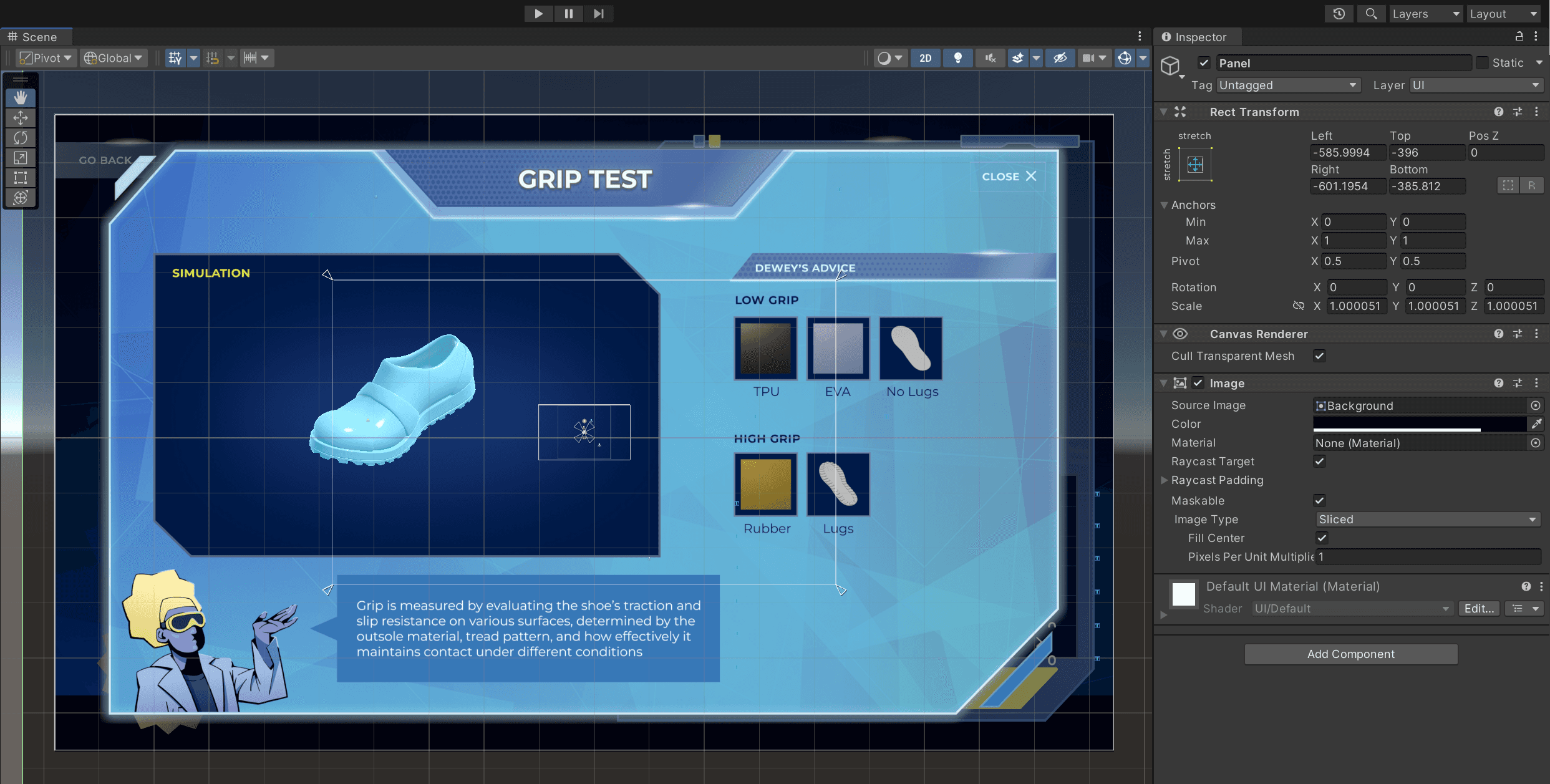Viewport: 1550px width, 784px height.
Task: Open the Layout menu
Action: (x=1503, y=14)
